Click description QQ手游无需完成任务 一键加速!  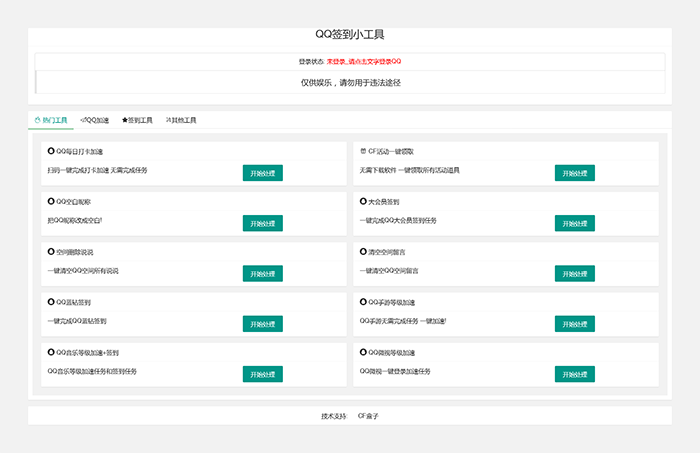coord(403,321)
